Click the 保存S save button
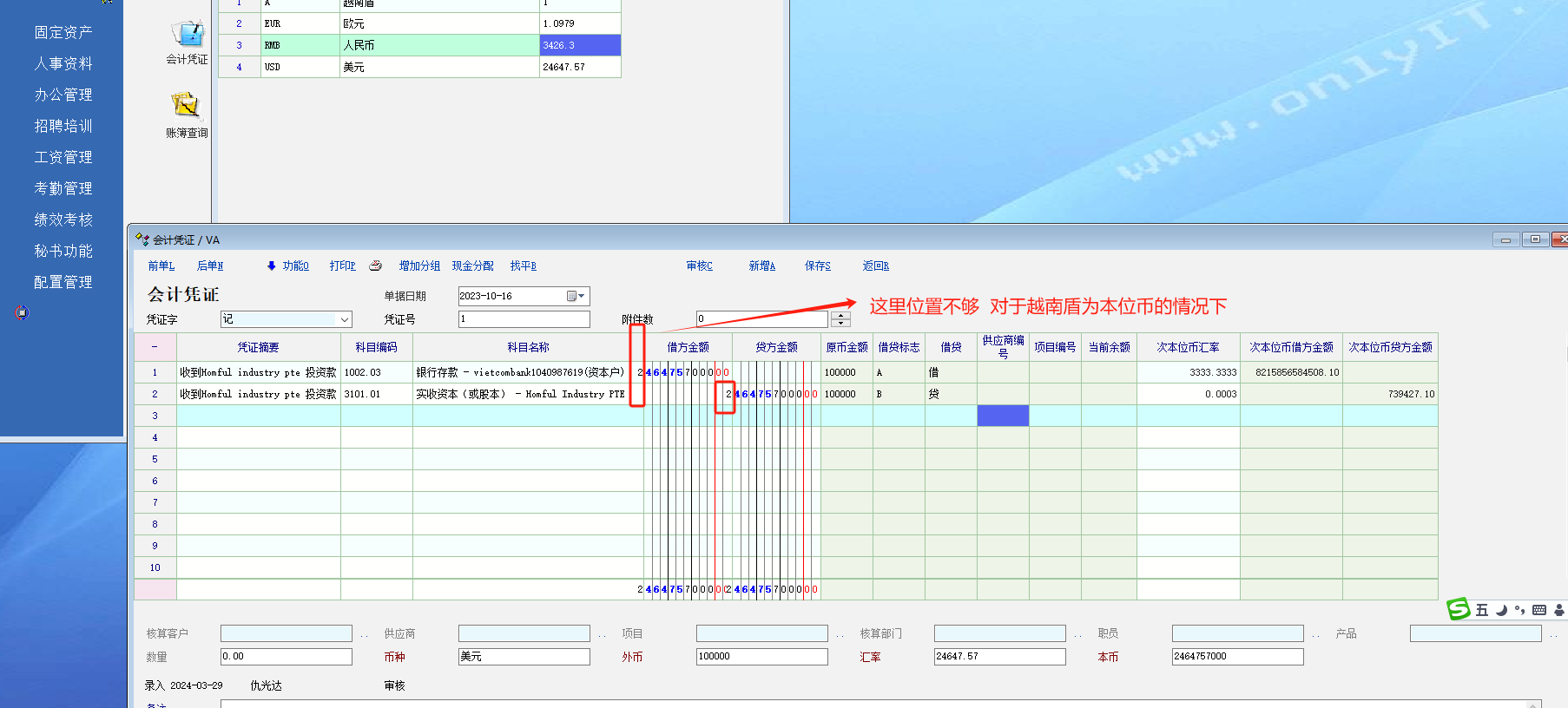1568x708 pixels. coord(817,265)
